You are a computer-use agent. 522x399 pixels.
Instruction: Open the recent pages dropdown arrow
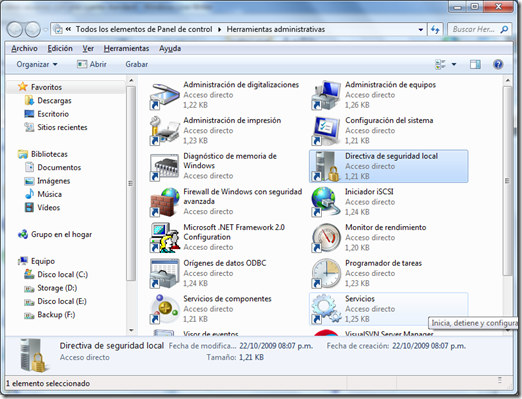[45, 30]
